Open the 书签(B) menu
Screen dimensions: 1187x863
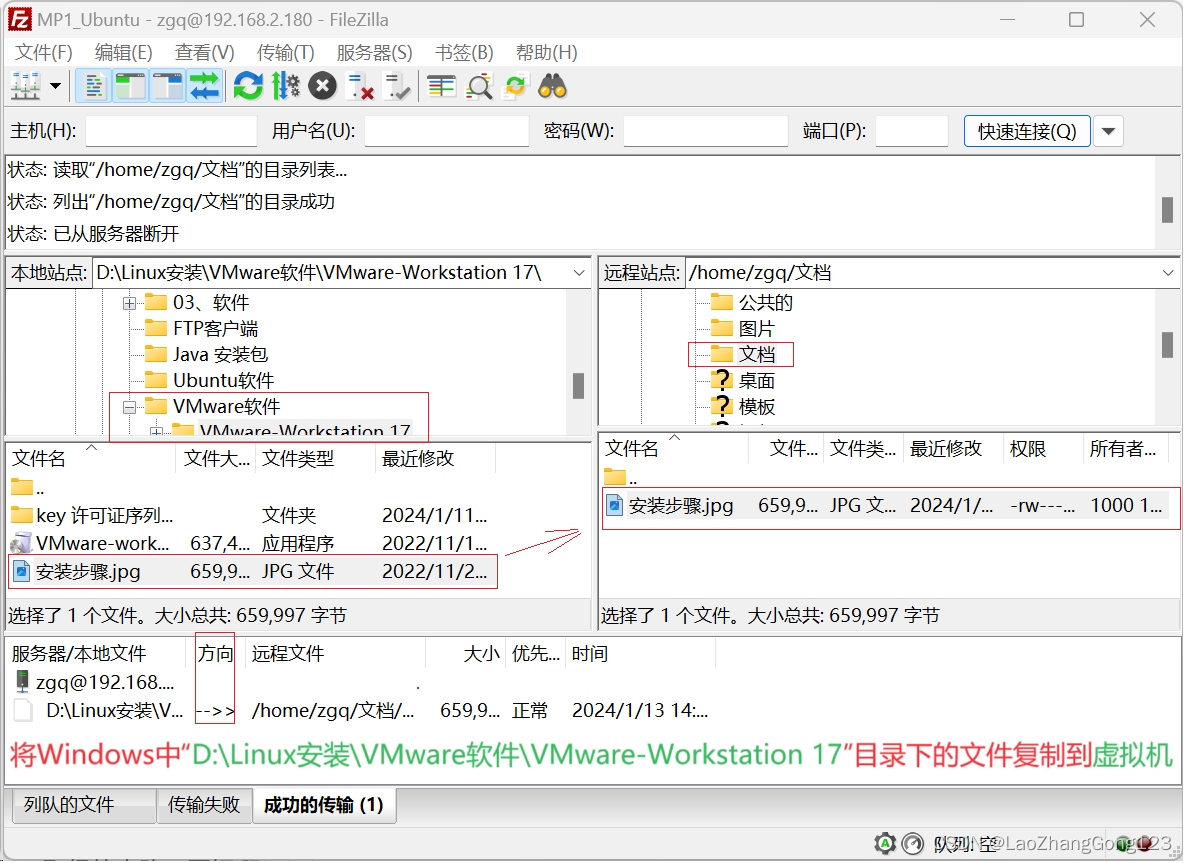click(464, 52)
